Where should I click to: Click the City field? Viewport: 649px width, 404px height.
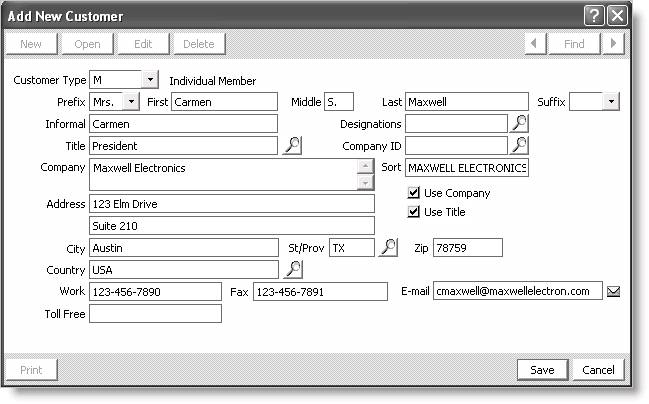coord(184,248)
